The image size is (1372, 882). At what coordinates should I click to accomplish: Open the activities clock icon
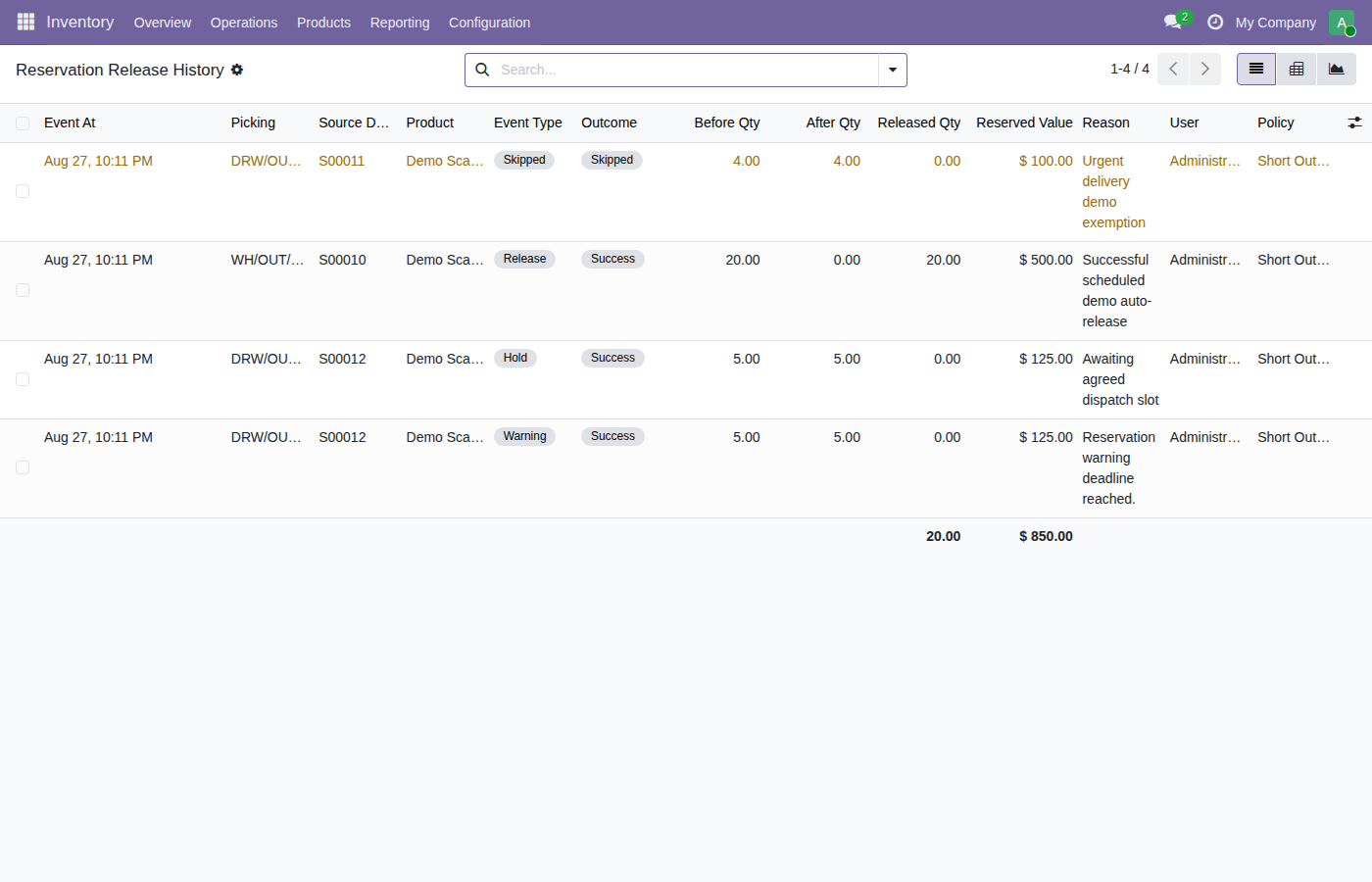coord(1215,22)
